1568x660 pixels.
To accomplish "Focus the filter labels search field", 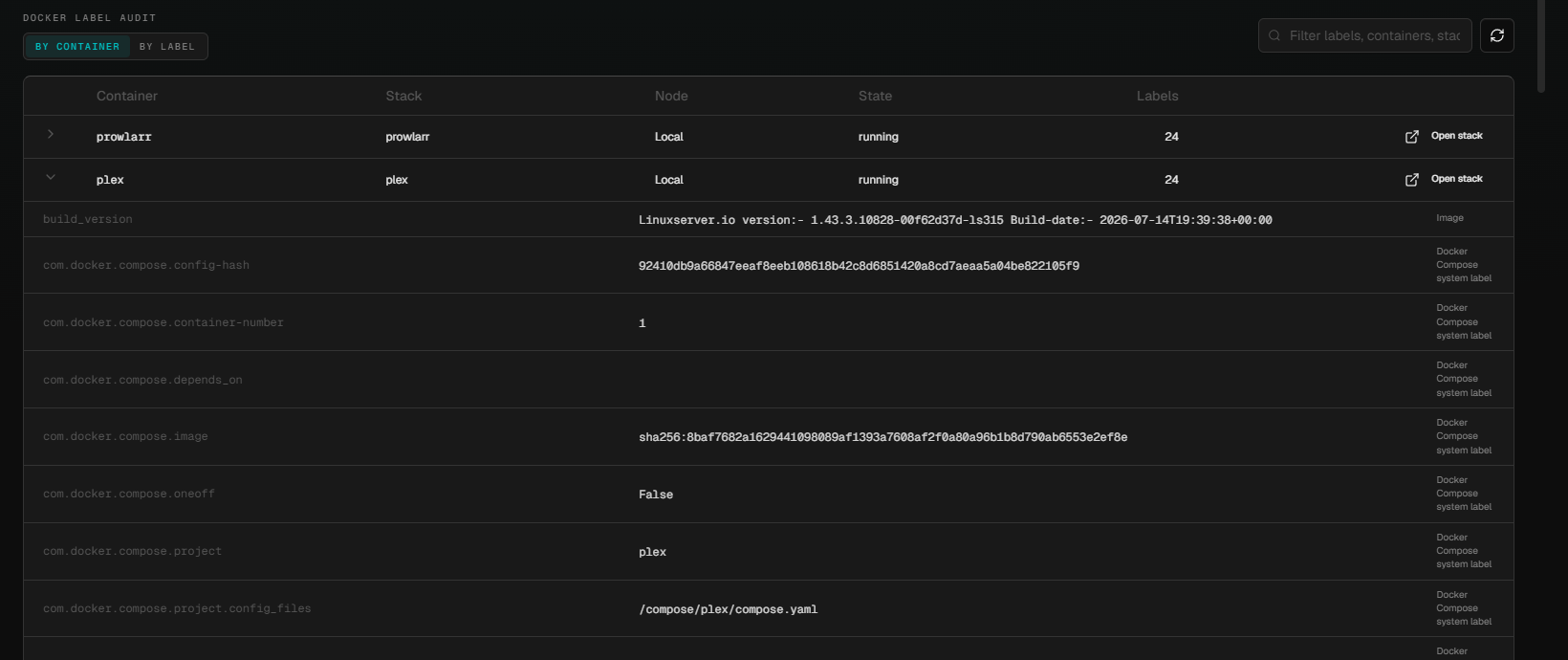I will point(1365,35).
